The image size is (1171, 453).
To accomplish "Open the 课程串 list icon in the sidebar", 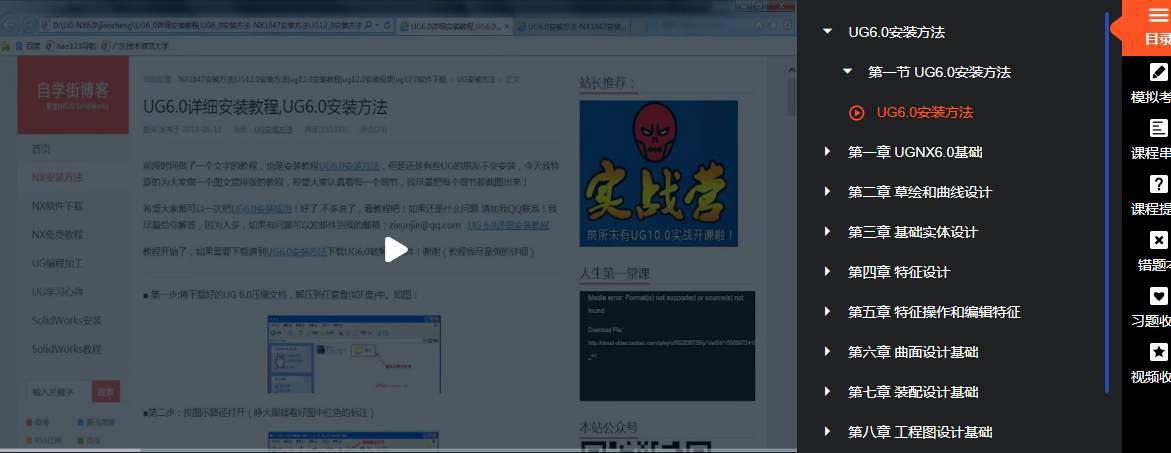I will (x=1158, y=128).
